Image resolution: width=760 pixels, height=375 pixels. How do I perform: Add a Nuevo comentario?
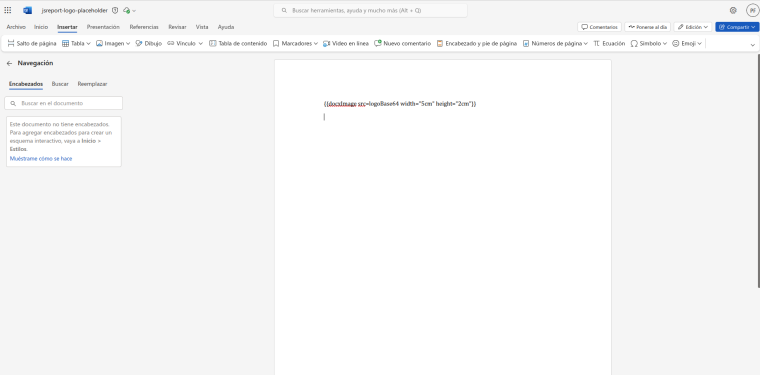point(402,44)
